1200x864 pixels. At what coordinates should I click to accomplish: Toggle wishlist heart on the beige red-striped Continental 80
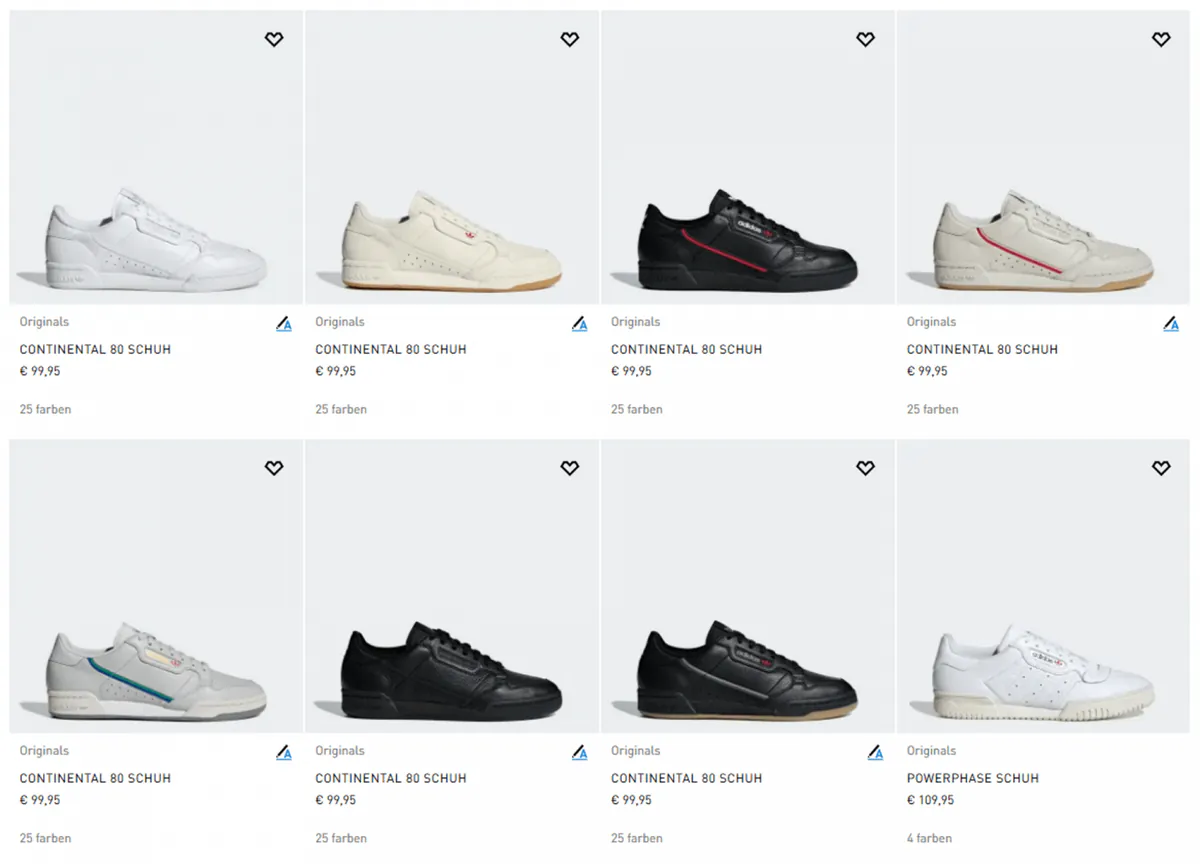point(1161,39)
